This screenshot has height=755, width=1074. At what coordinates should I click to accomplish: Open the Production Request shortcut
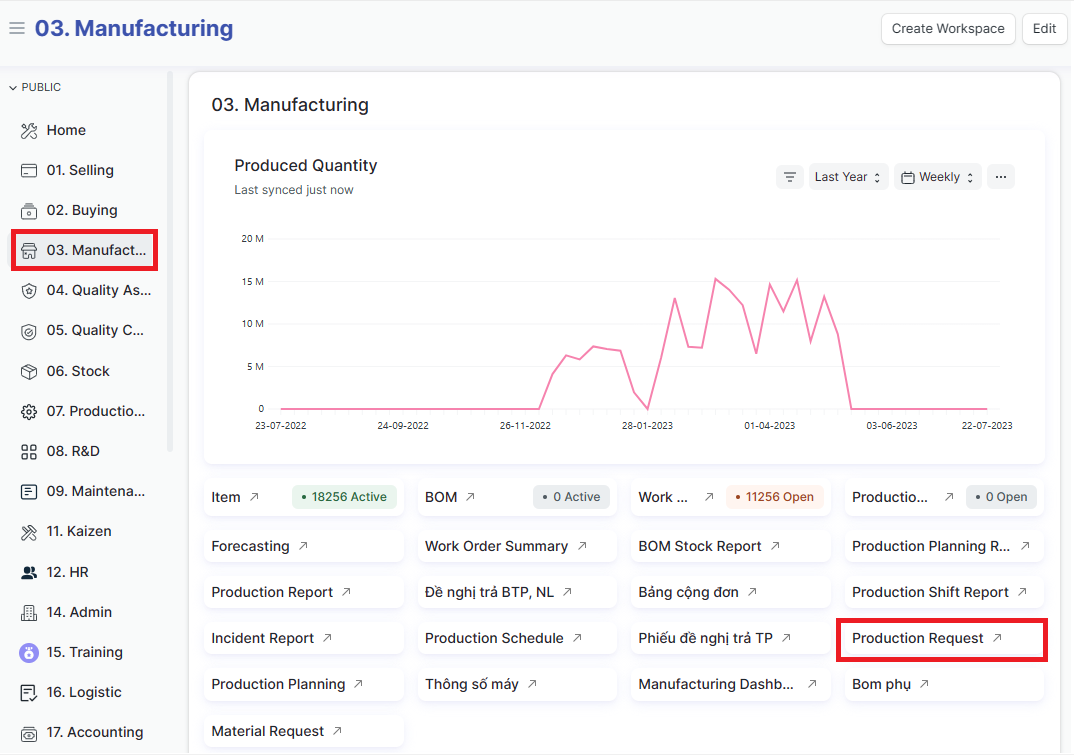tap(918, 639)
